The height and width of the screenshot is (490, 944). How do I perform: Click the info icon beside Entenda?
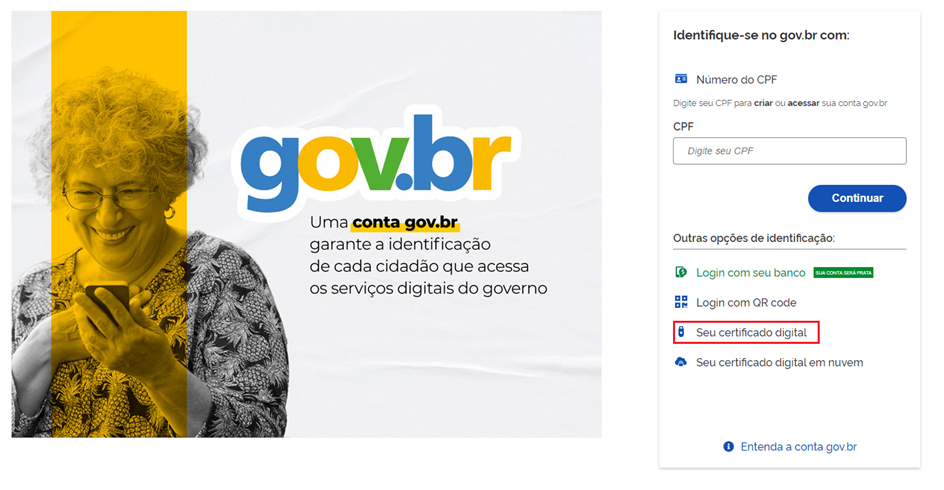pos(728,447)
